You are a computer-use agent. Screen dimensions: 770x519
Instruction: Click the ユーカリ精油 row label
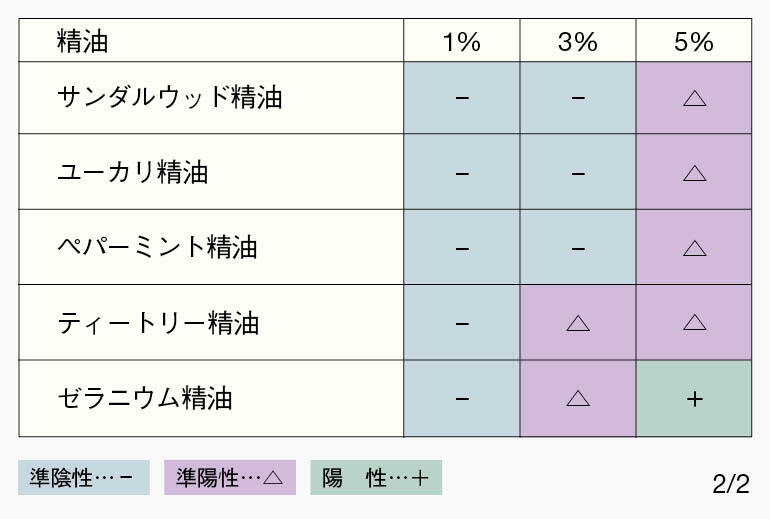133,172
